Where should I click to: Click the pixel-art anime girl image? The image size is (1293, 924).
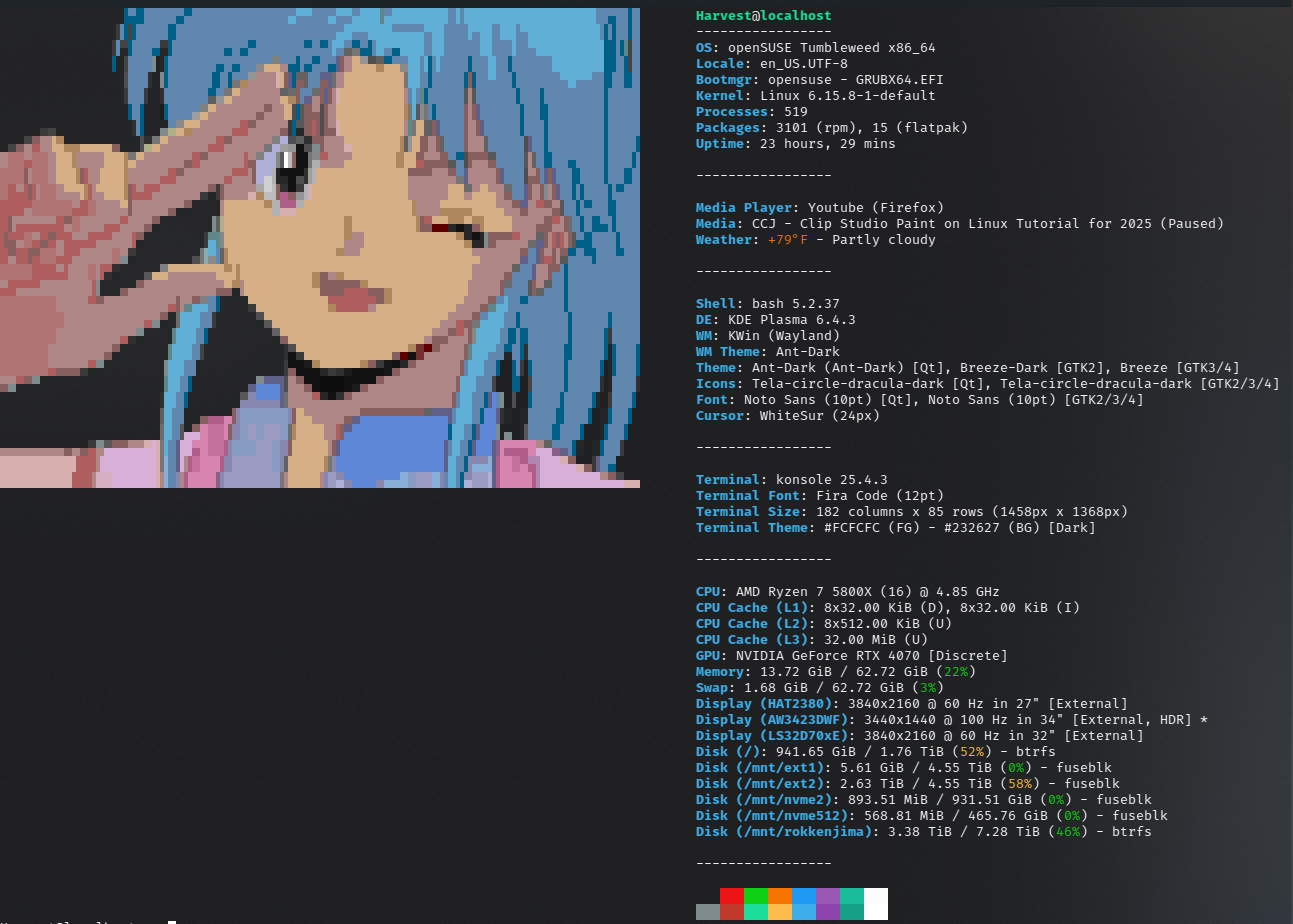tap(320, 248)
